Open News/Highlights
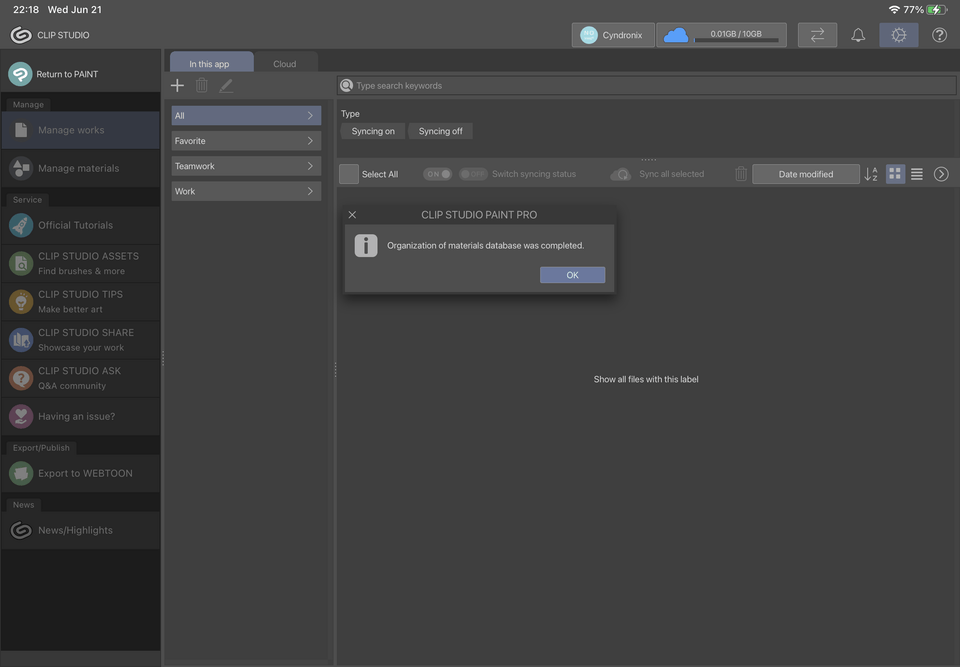This screenshot has width=960, height=667. click(81, 530)
